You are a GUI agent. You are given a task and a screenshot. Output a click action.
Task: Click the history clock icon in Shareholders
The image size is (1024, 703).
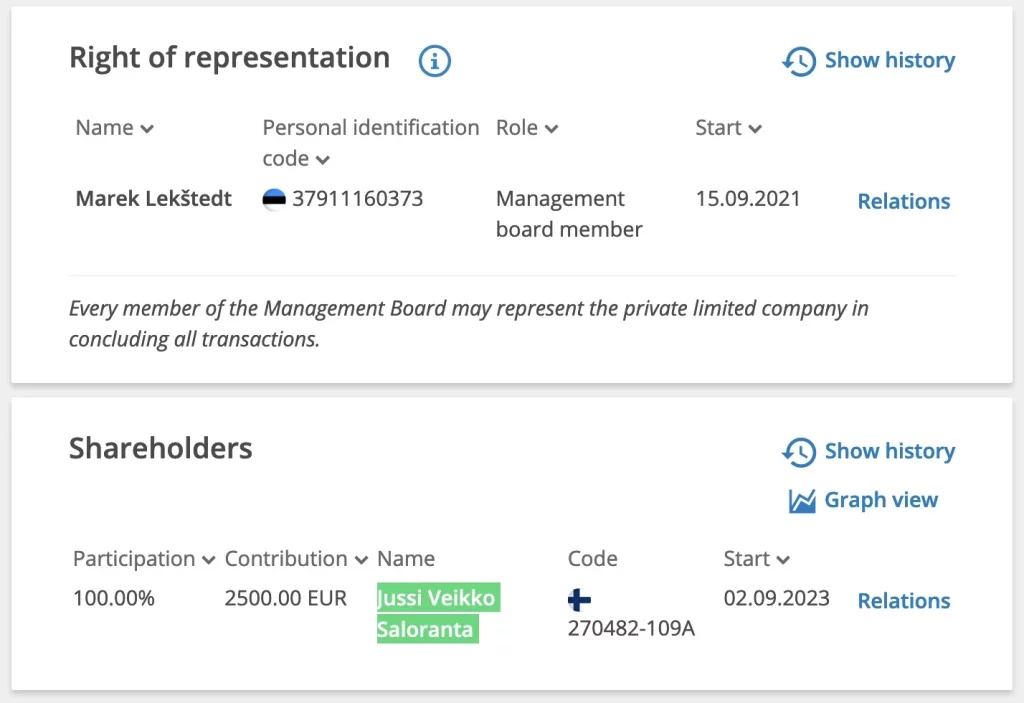click(798, 452)
